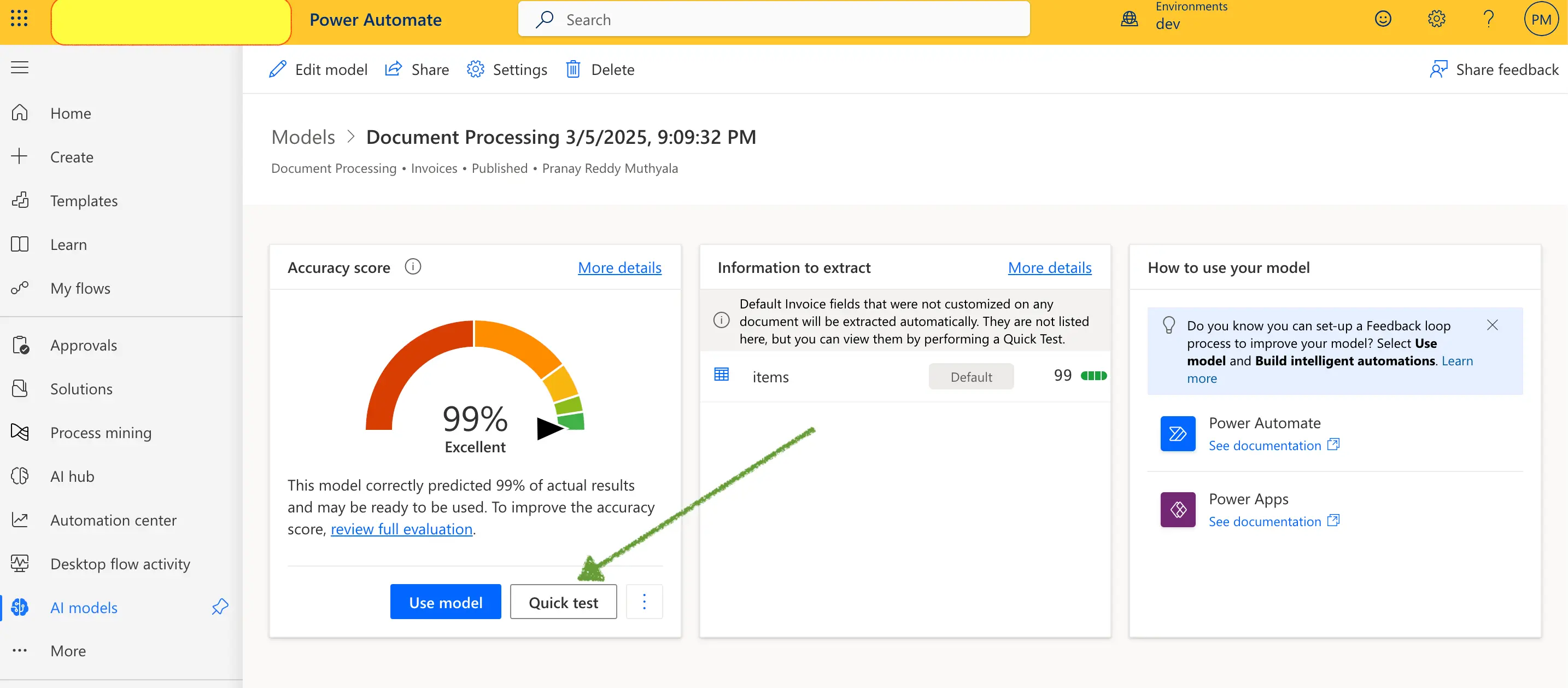1568x688 pixels.
Task: Follow the review full evaluation link
Action: 401,529
